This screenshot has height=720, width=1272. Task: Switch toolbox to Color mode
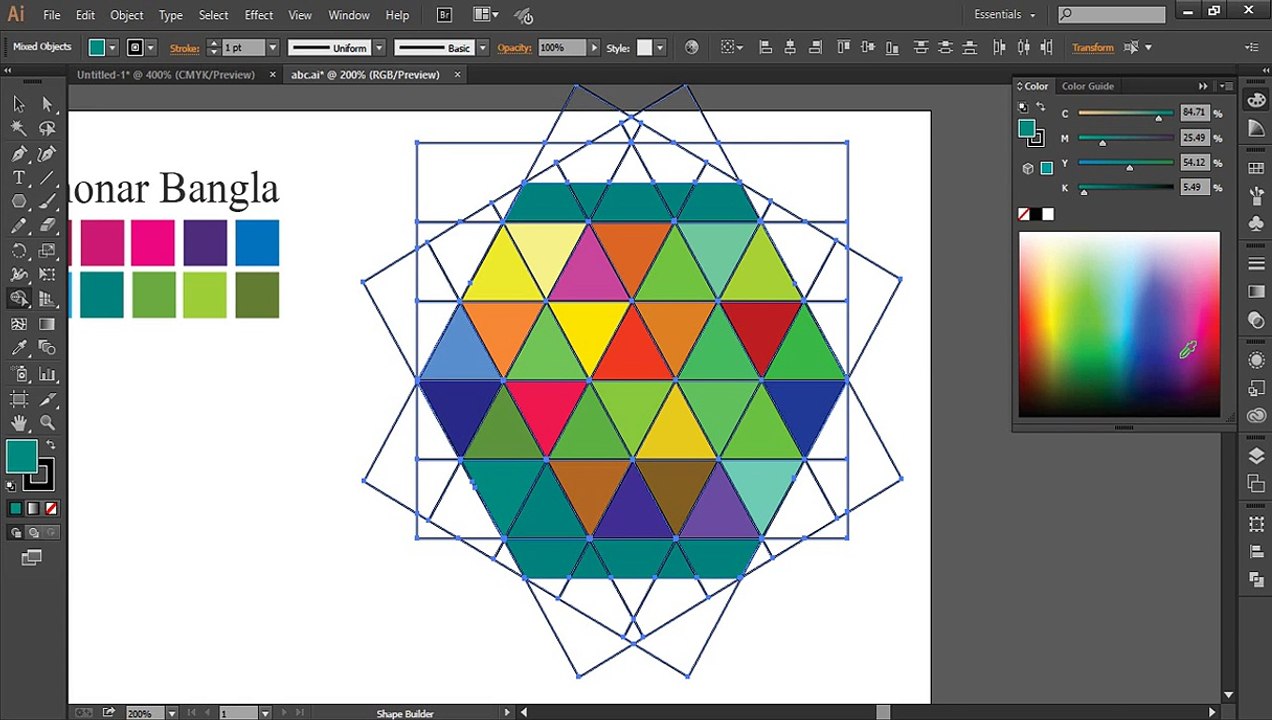tap(15, 508)
